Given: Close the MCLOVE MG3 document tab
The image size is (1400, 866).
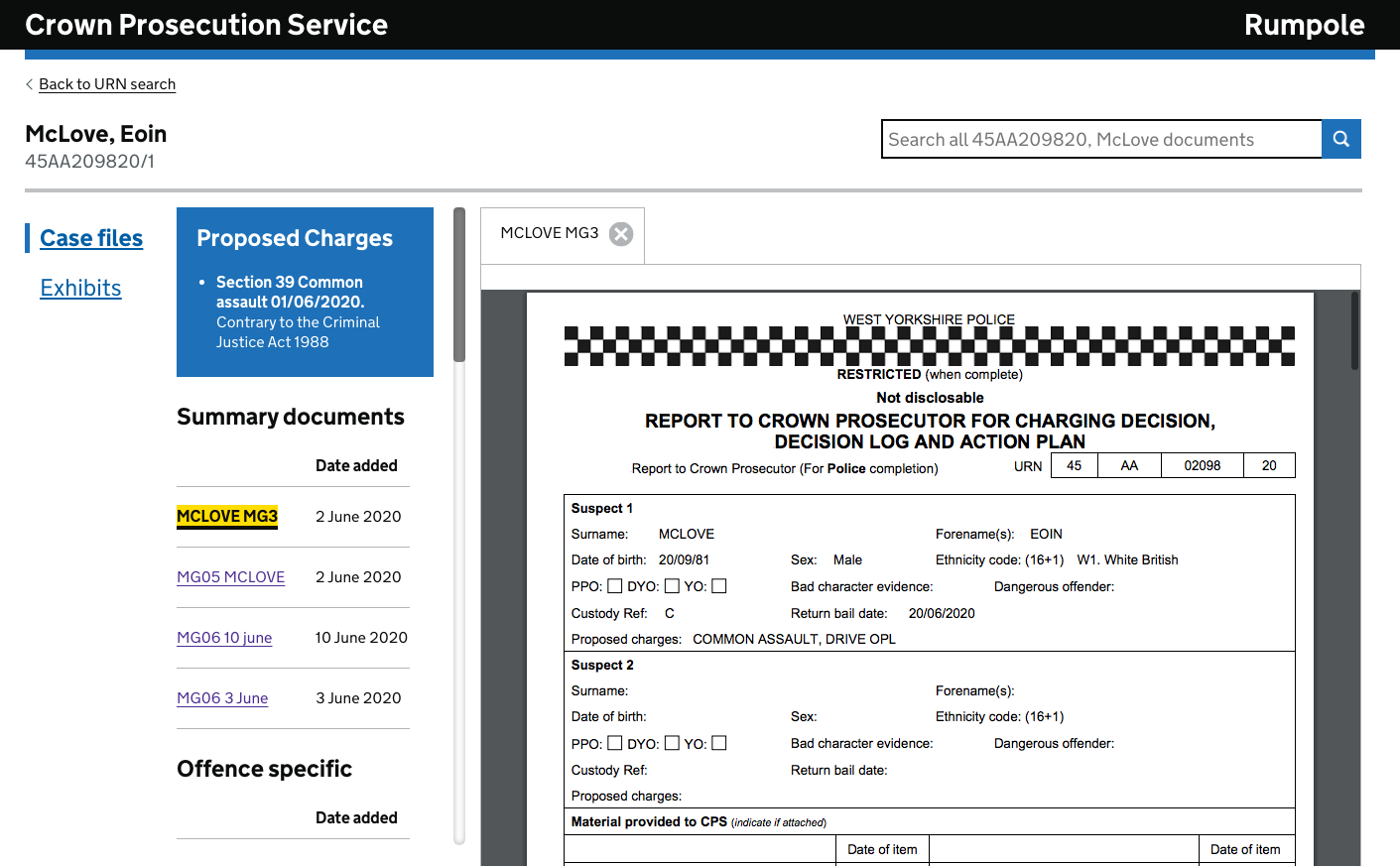Looking at the screenshot, I should point(621,234).
